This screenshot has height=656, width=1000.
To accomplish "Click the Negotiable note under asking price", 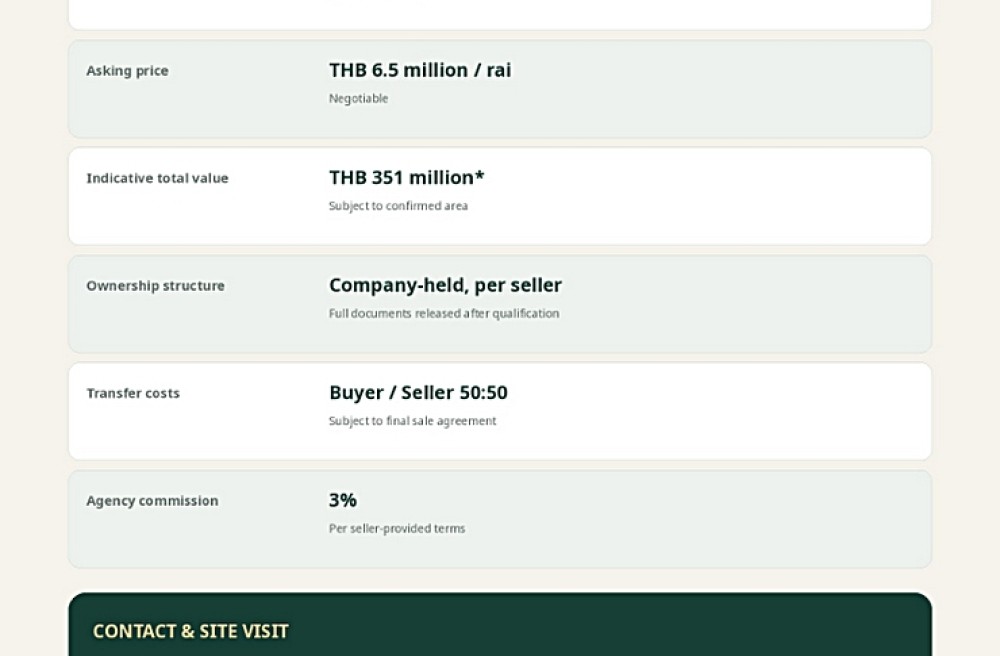I will point(358,98).
